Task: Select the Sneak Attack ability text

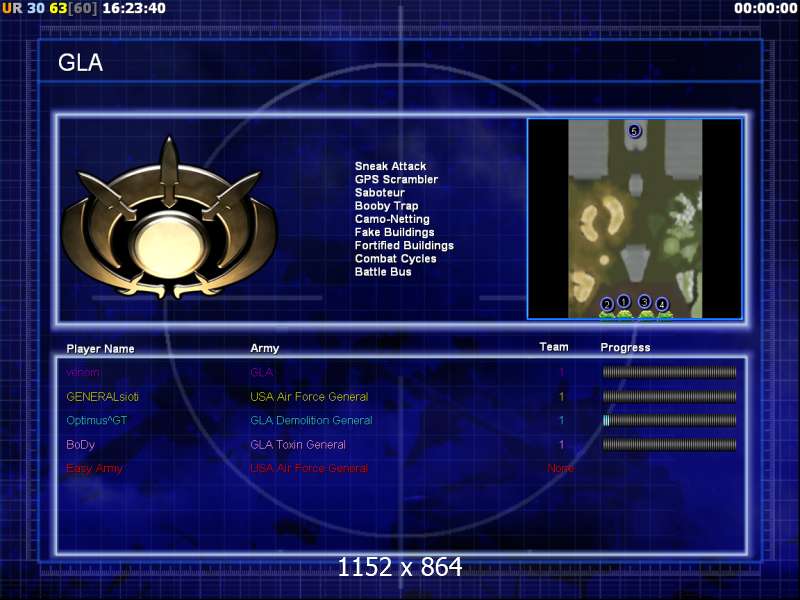Action: (x=390, y=166)
